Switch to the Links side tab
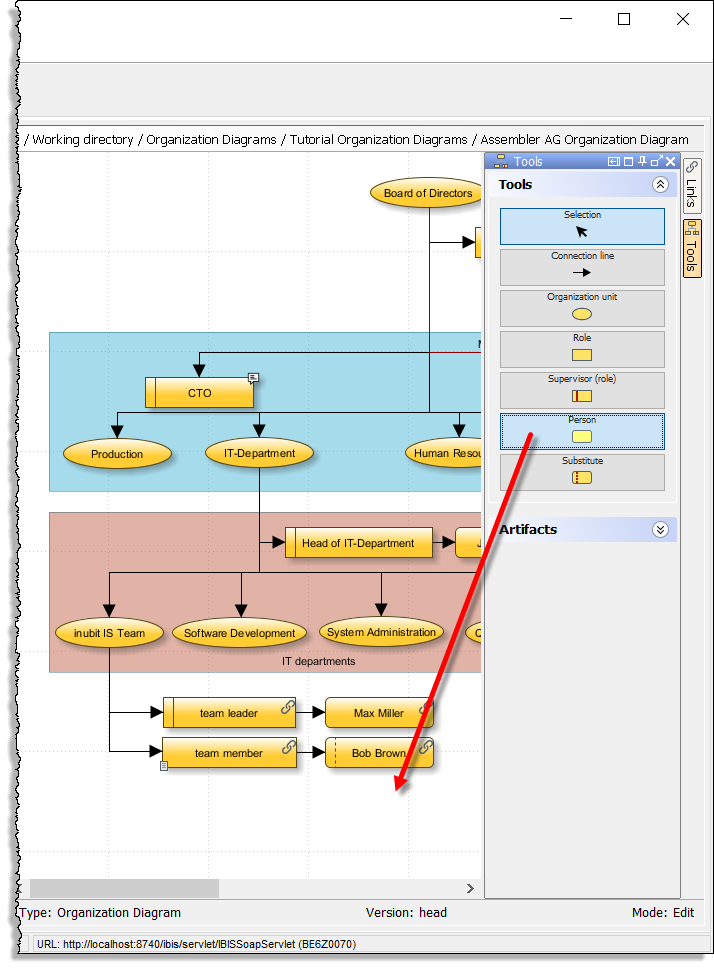The image size is (714, 969). tap(691, 185)
